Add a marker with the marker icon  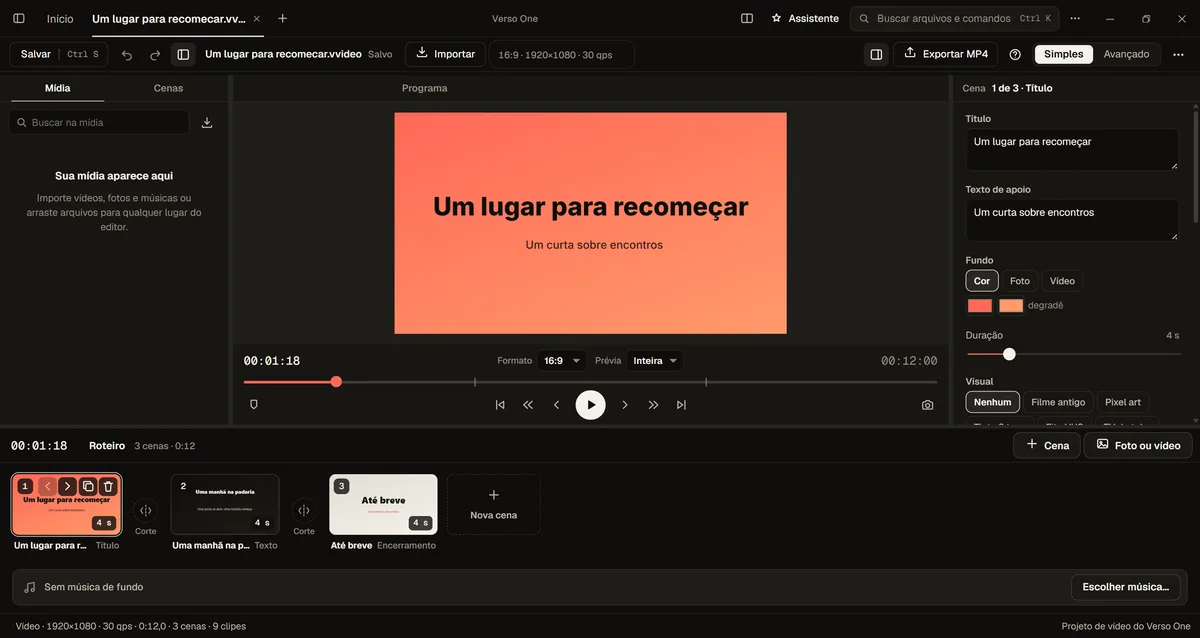(253, 405)
